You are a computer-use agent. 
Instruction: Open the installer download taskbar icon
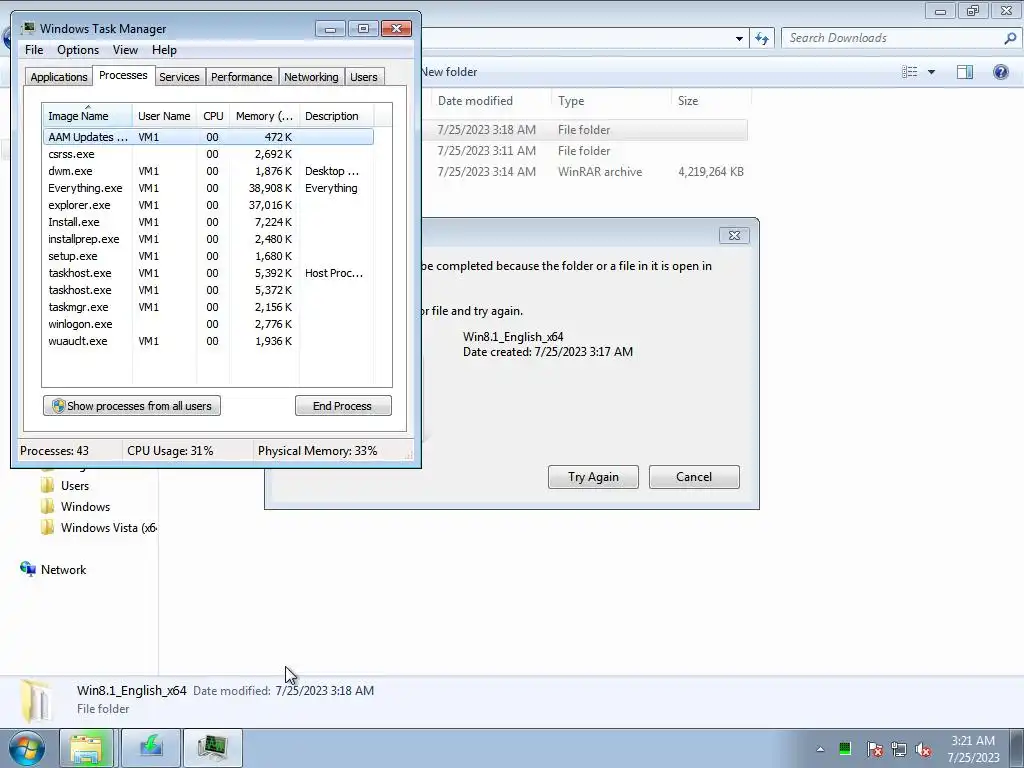click(x=151, y=748)
